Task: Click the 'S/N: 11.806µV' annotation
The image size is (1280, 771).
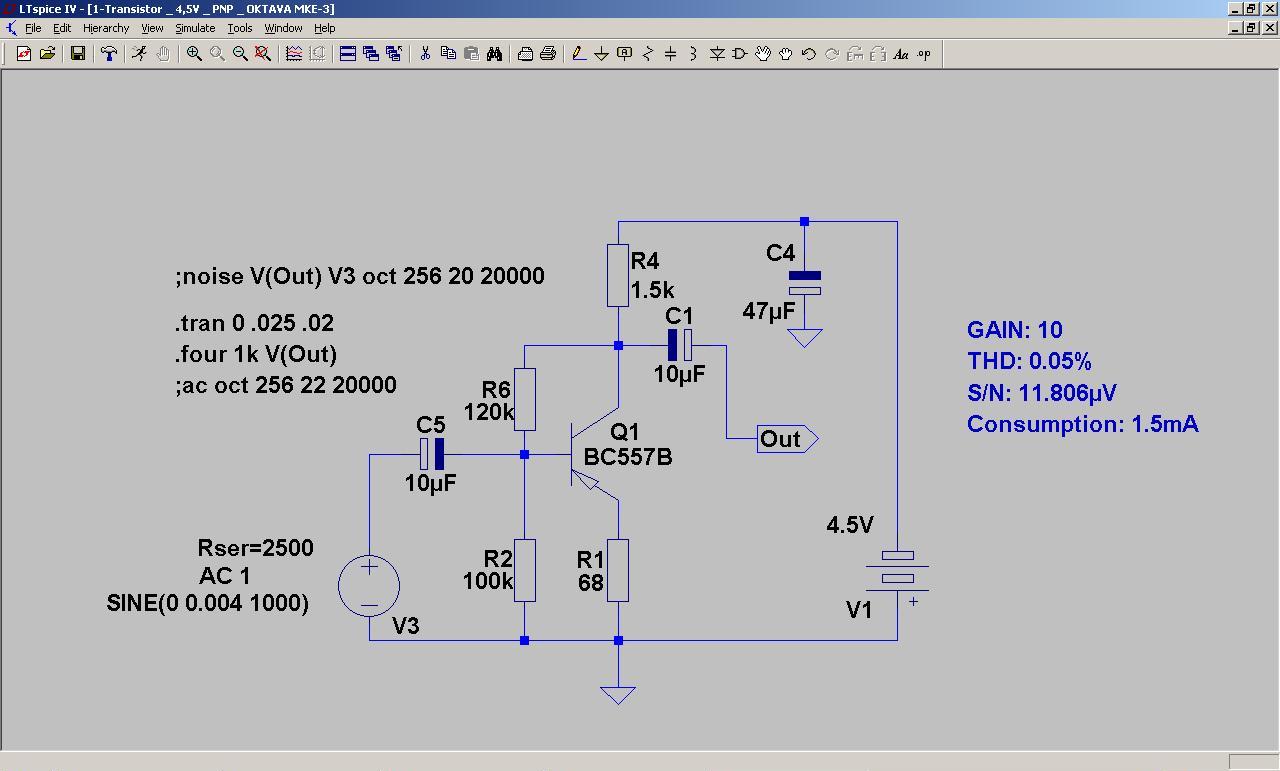Action: 1042,393
